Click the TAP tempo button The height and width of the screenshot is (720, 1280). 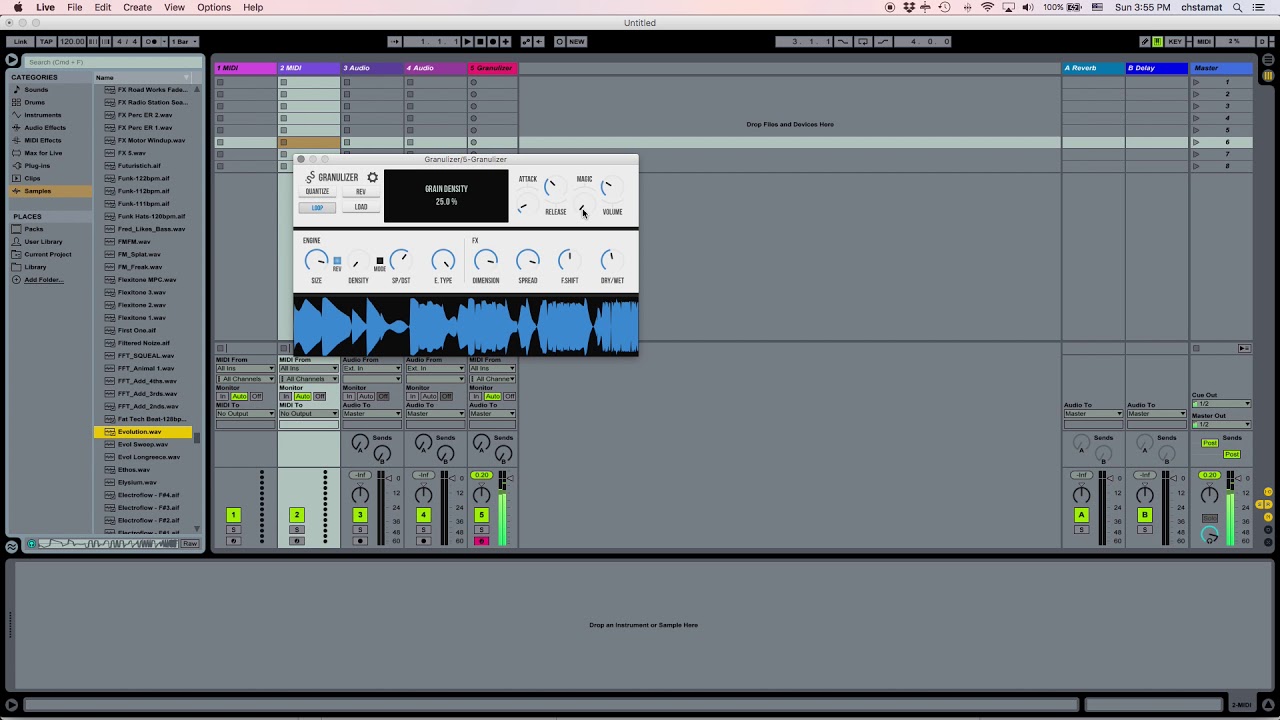tap(46, 42)
